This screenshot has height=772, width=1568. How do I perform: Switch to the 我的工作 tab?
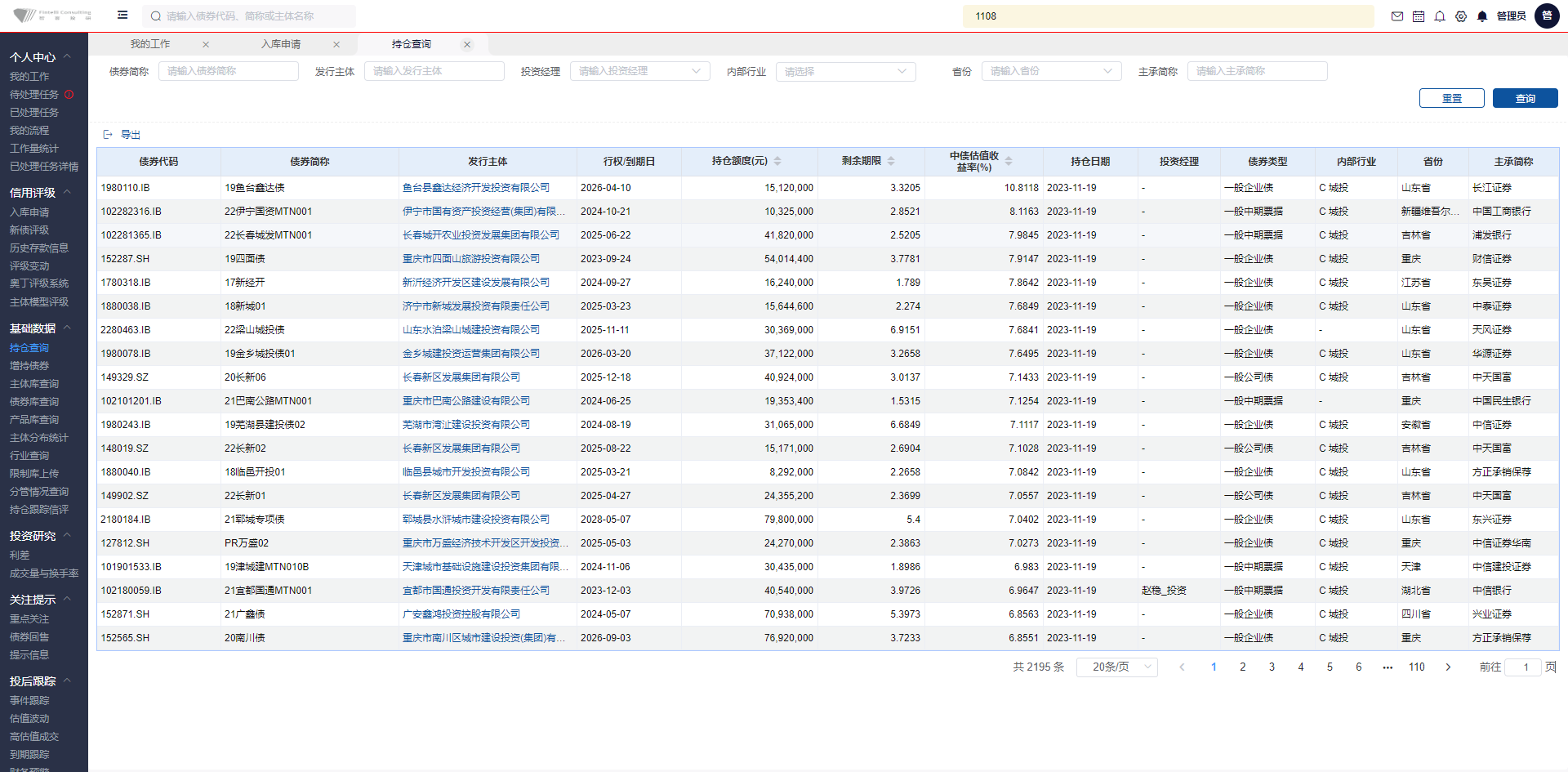(x=150, y=44)
